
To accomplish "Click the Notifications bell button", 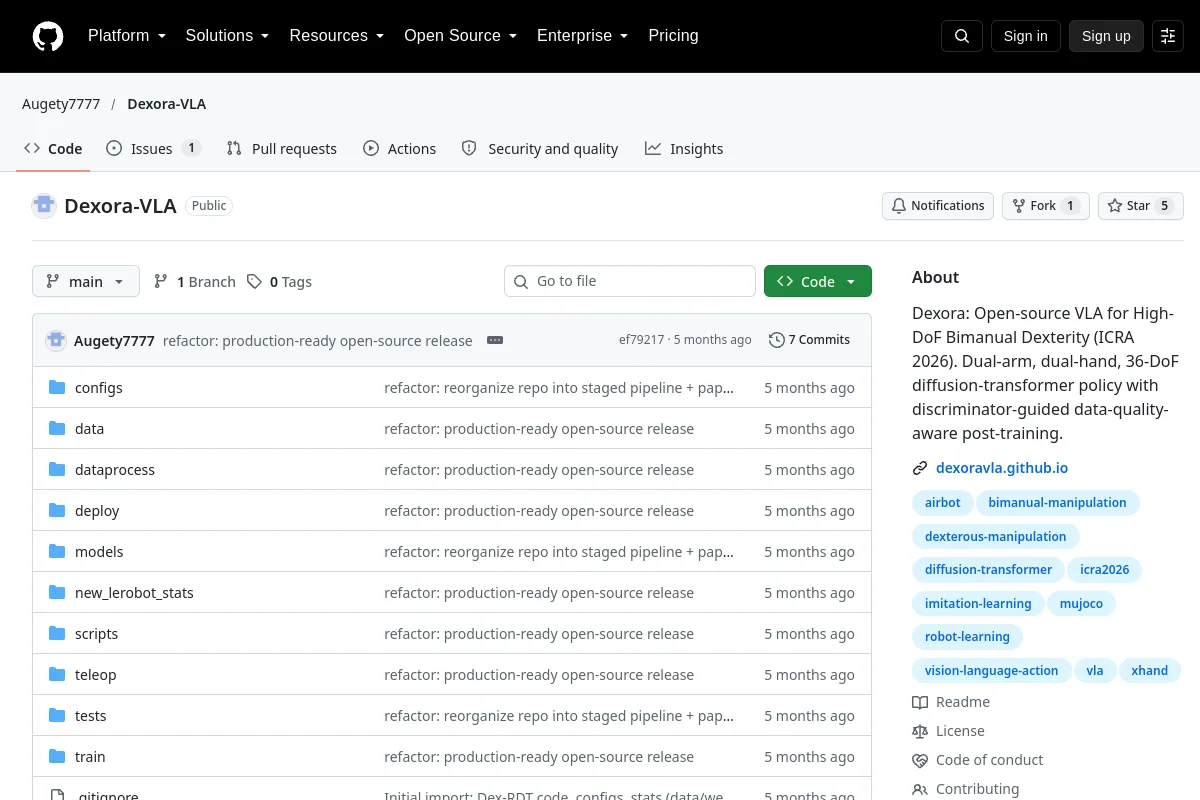I will [938, 206].
